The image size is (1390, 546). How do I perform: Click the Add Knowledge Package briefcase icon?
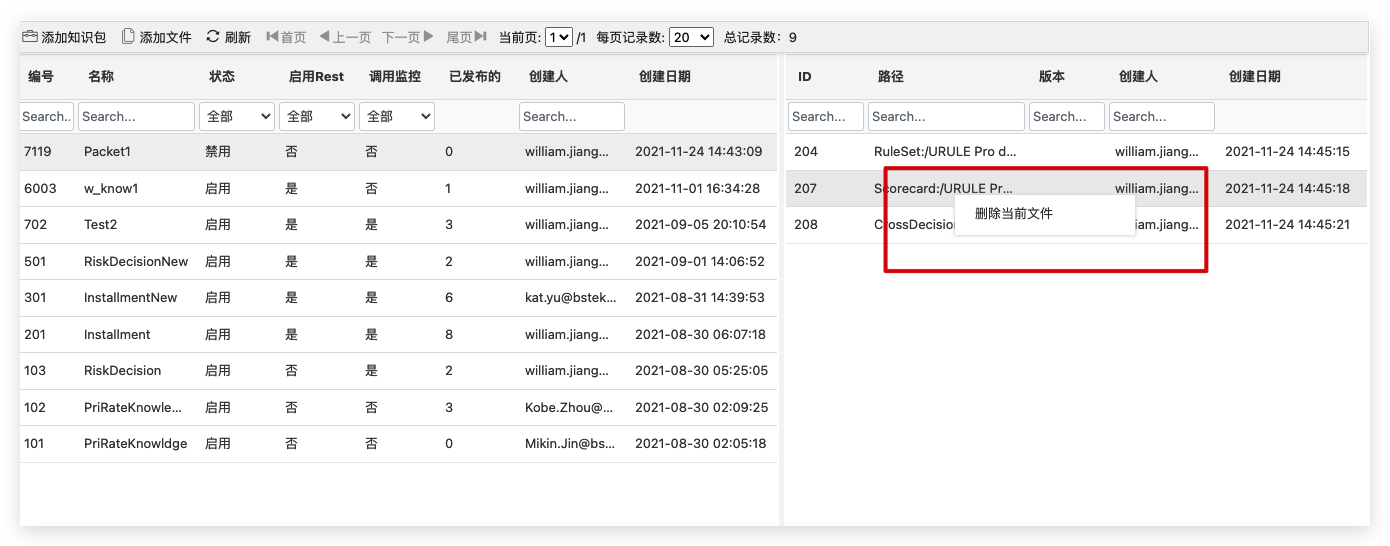pos(30,37)
